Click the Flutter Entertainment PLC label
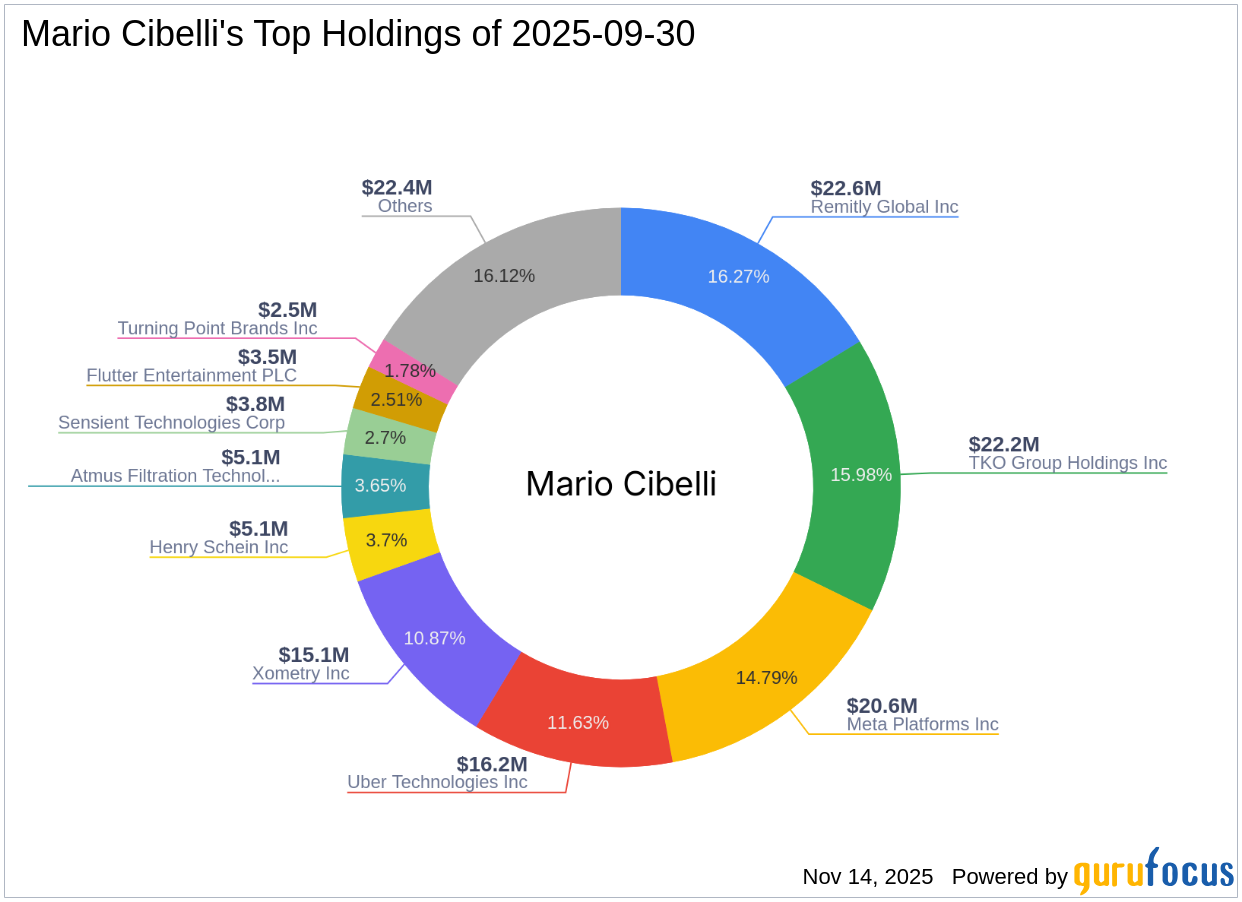 192,375
